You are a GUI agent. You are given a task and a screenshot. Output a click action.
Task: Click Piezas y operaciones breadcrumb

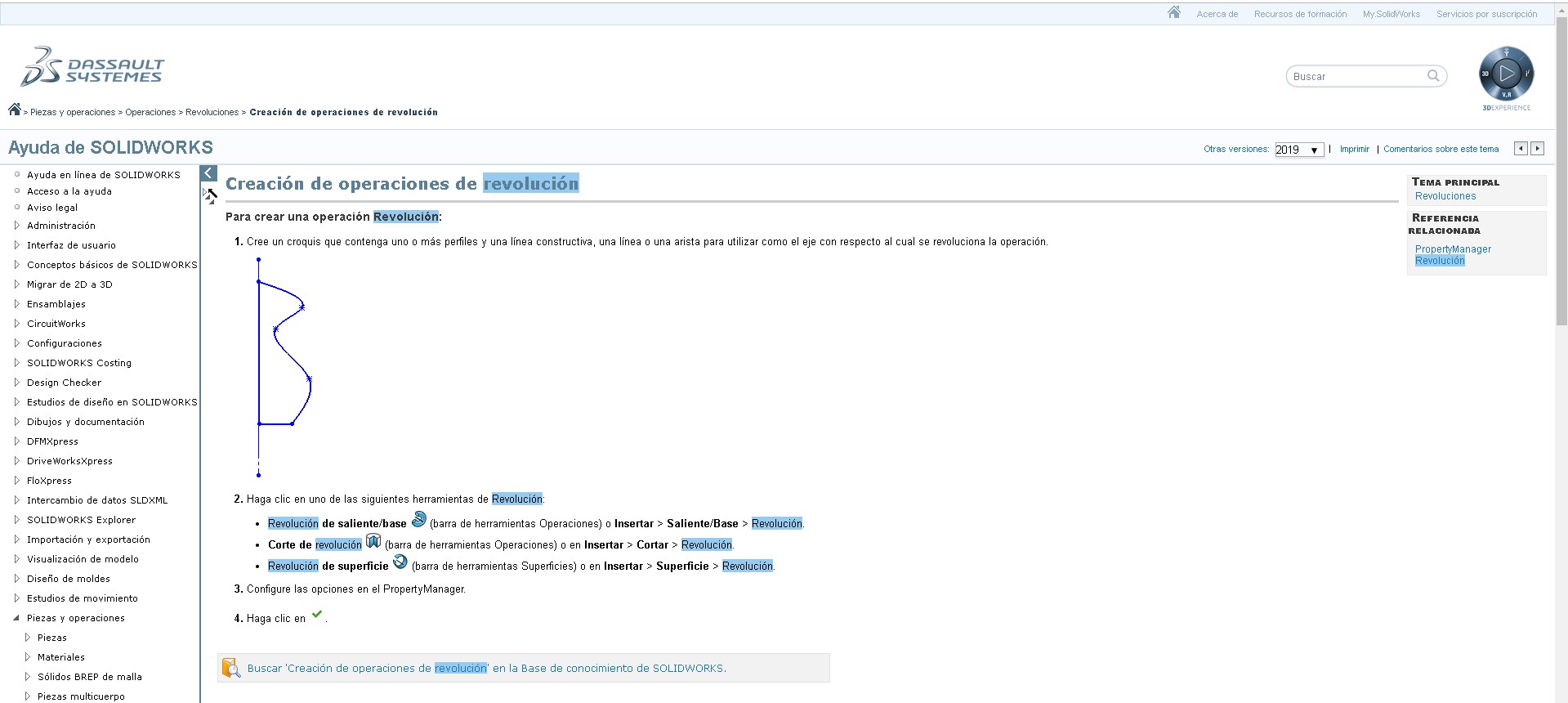coord(73,112)
